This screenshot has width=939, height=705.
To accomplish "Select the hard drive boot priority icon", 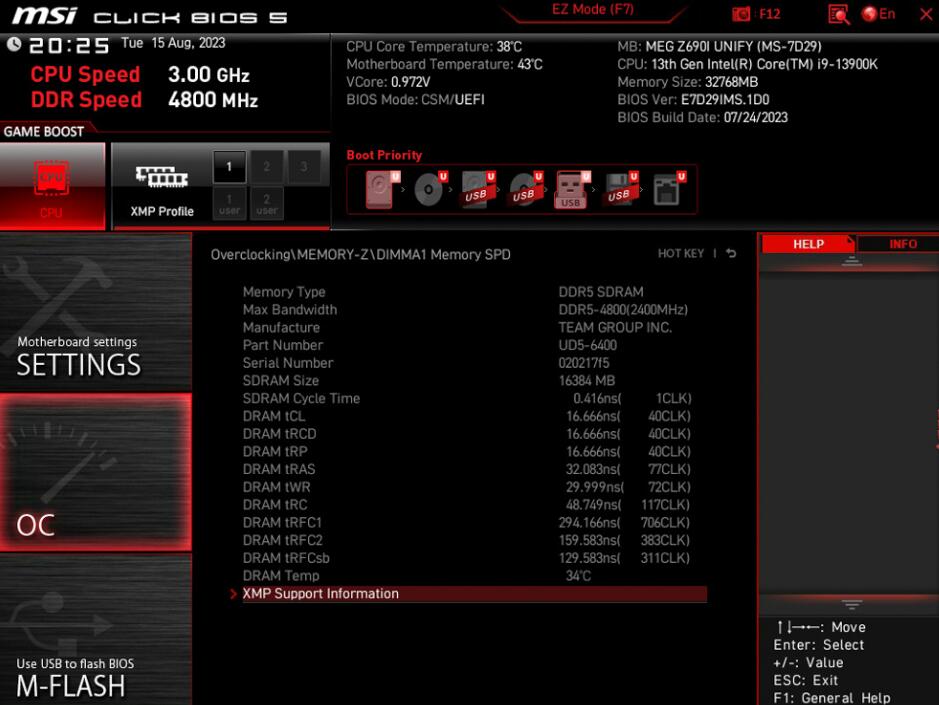I will (x=377, y=188).
